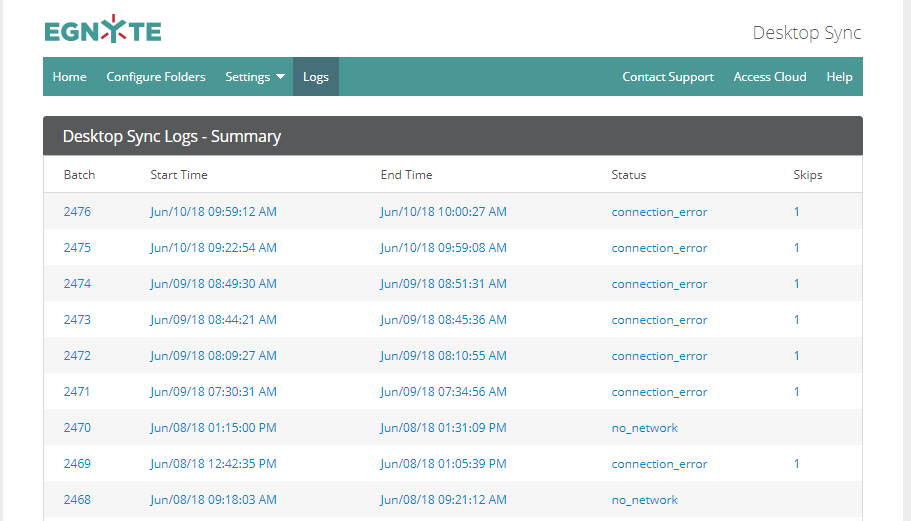Open batch 2476 log
The height and width of the screenshot is (521, 911).
(77, 211)
